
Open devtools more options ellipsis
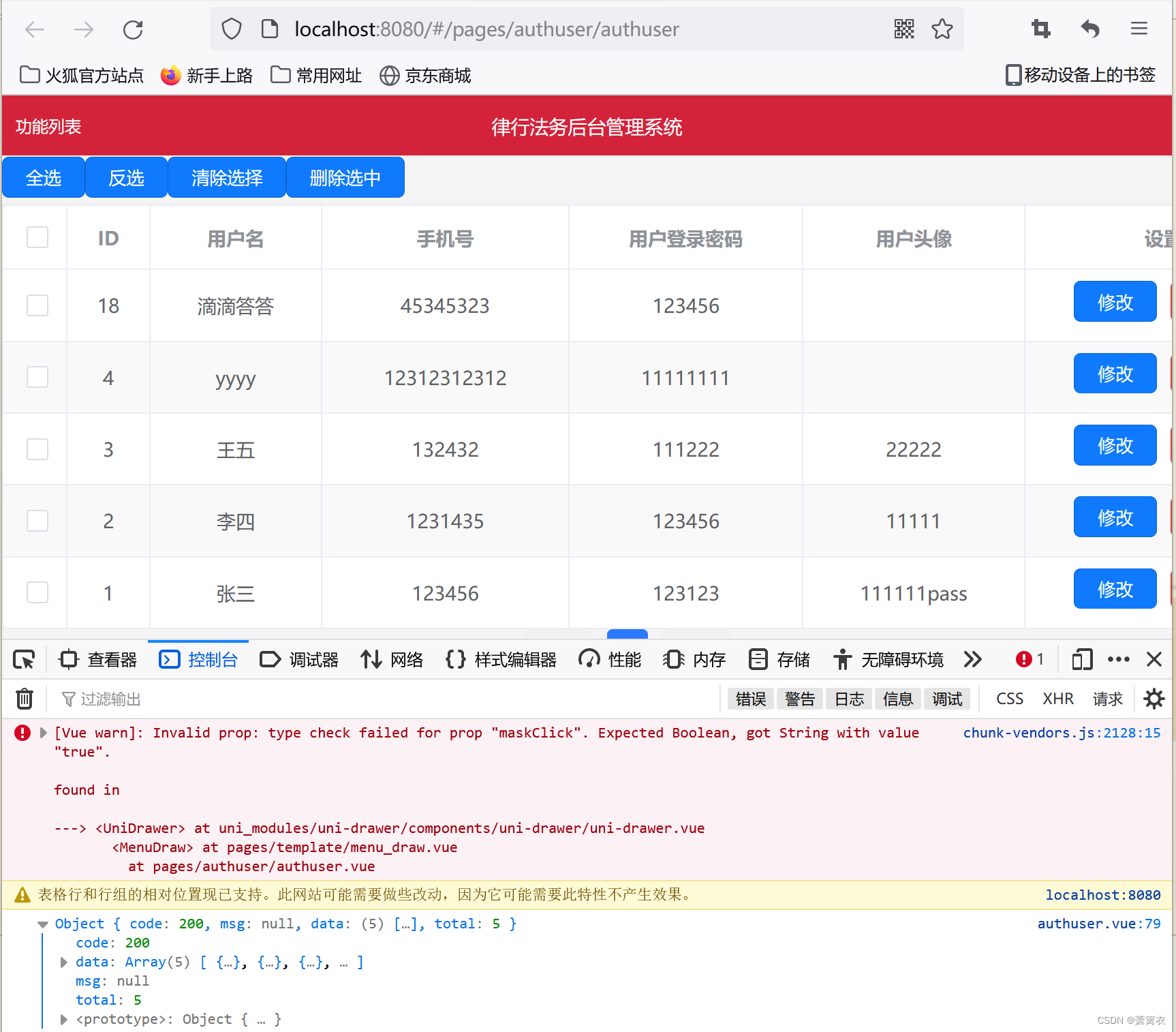click(1119, 659)
